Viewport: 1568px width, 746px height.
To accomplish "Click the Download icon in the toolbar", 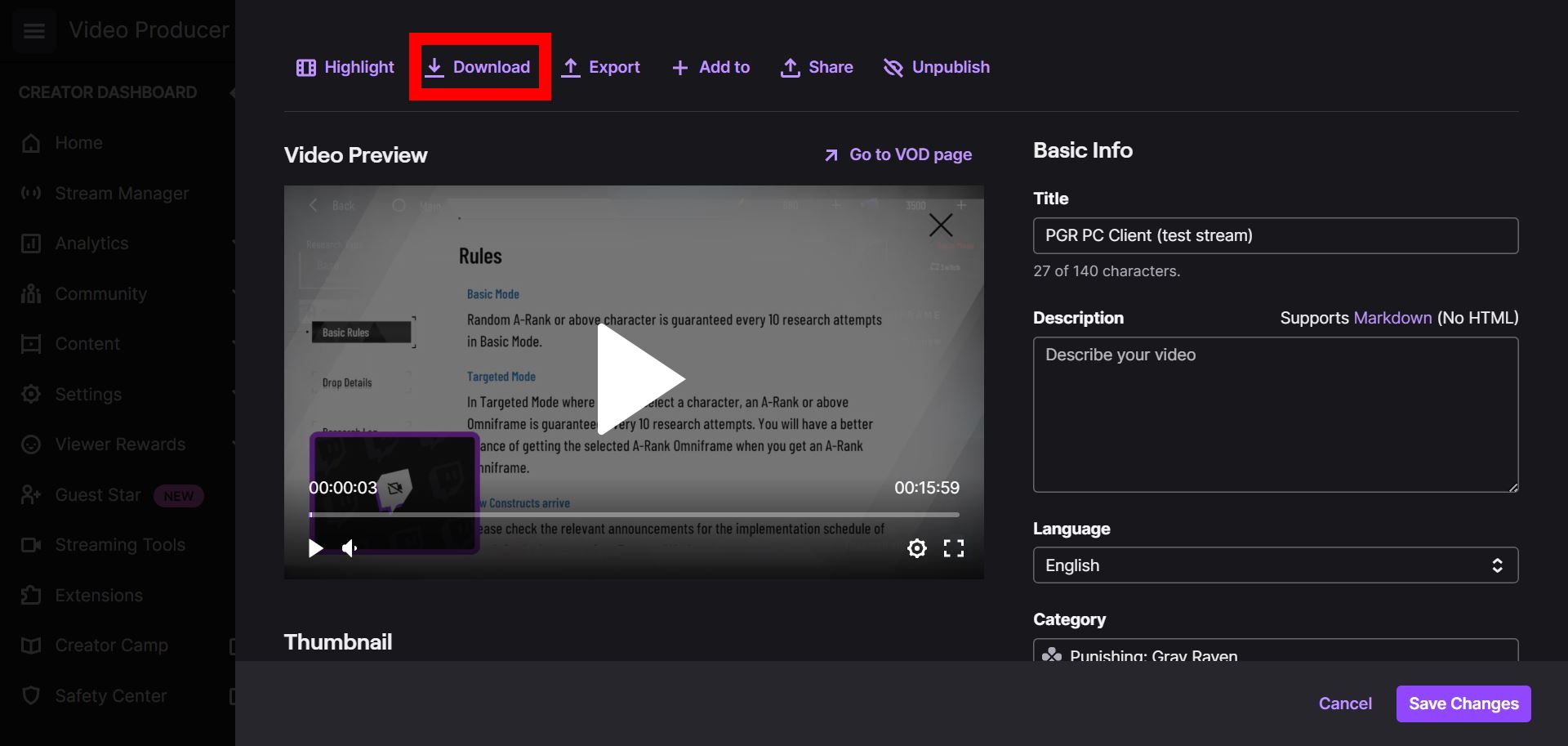I will [x=436, y=67].
